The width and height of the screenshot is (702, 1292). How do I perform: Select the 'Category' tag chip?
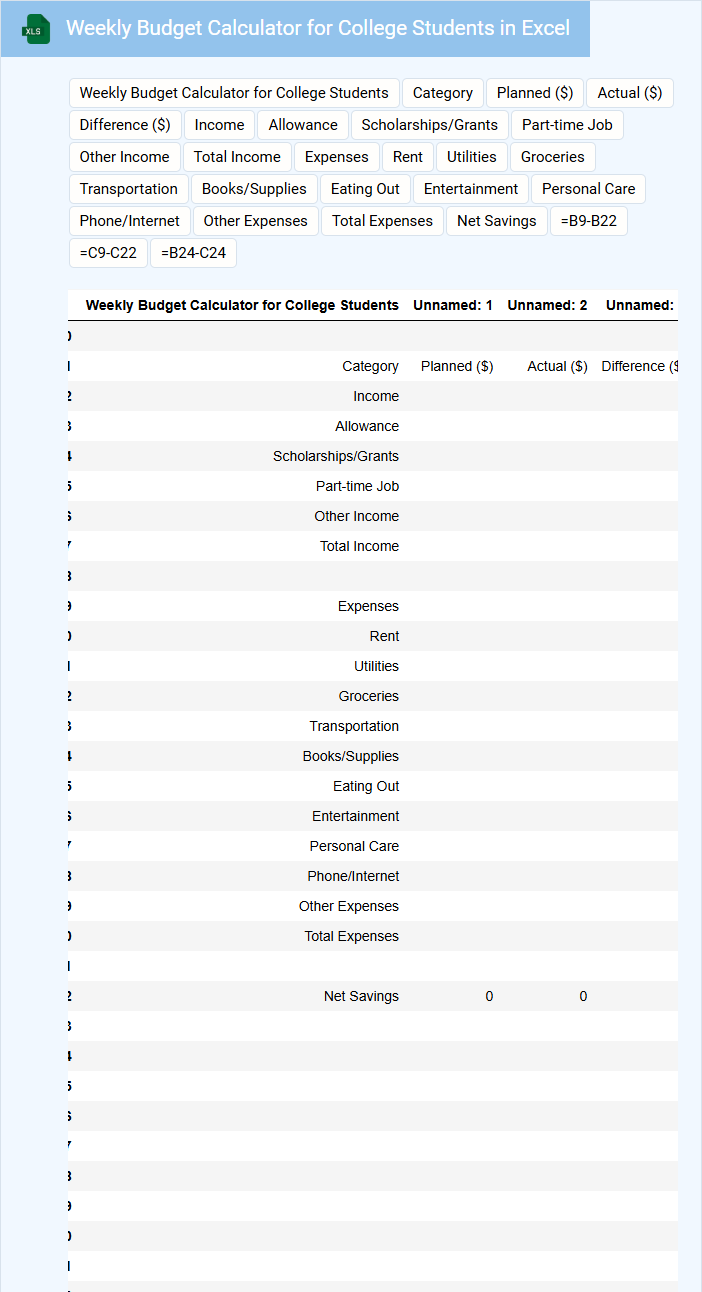point(442,93)
